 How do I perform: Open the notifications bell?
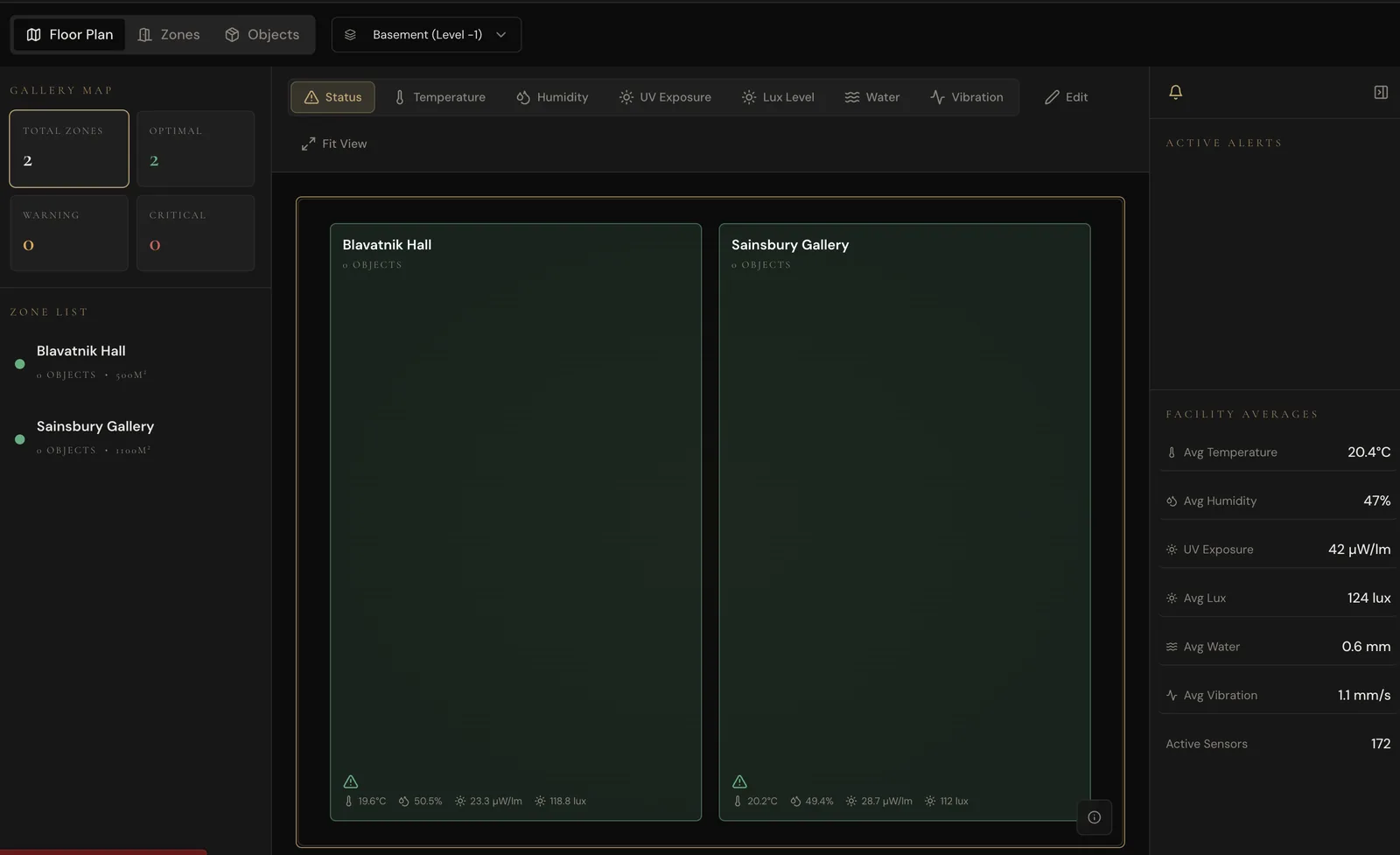(x=1176, y=92)
